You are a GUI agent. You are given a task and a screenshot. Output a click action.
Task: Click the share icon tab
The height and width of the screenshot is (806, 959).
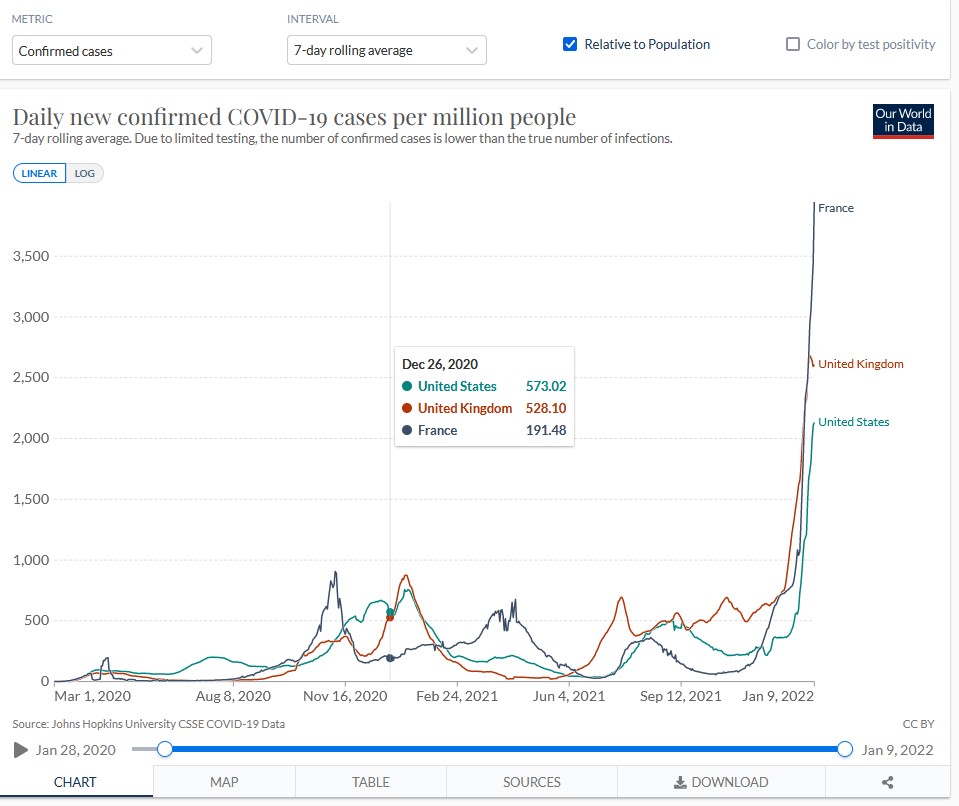888,782
